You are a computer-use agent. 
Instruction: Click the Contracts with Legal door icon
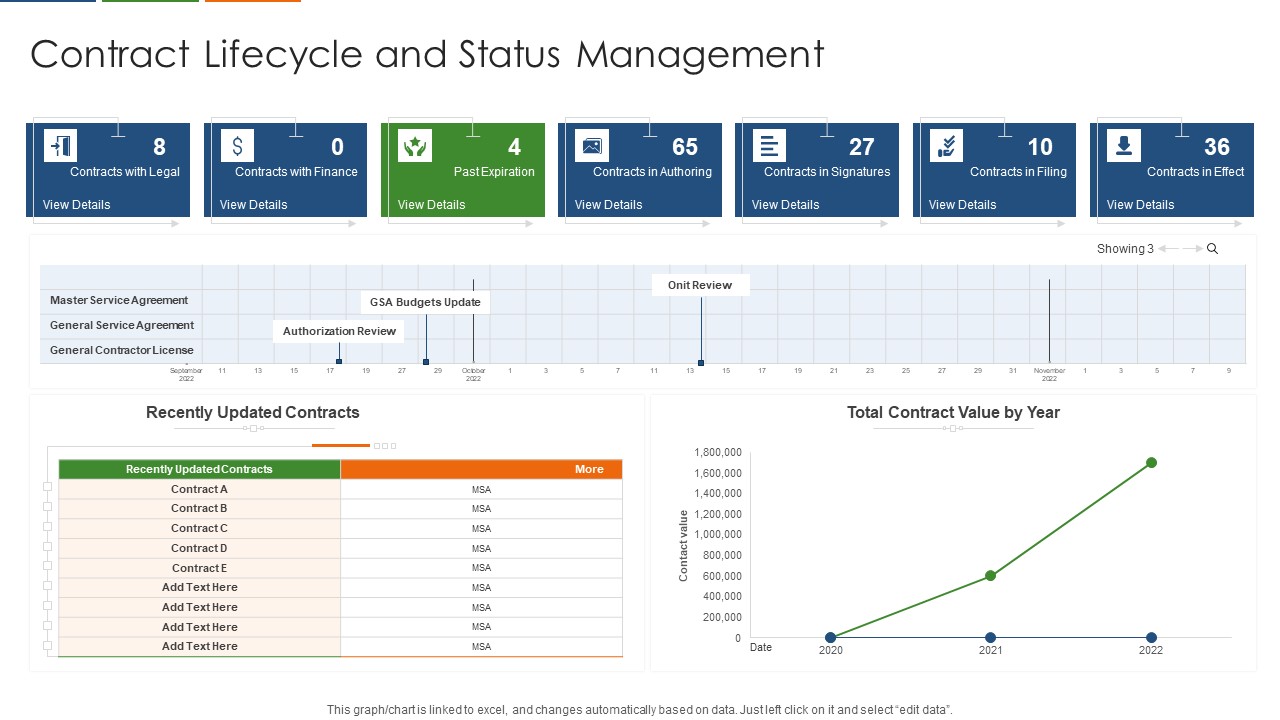coord(60,146)
